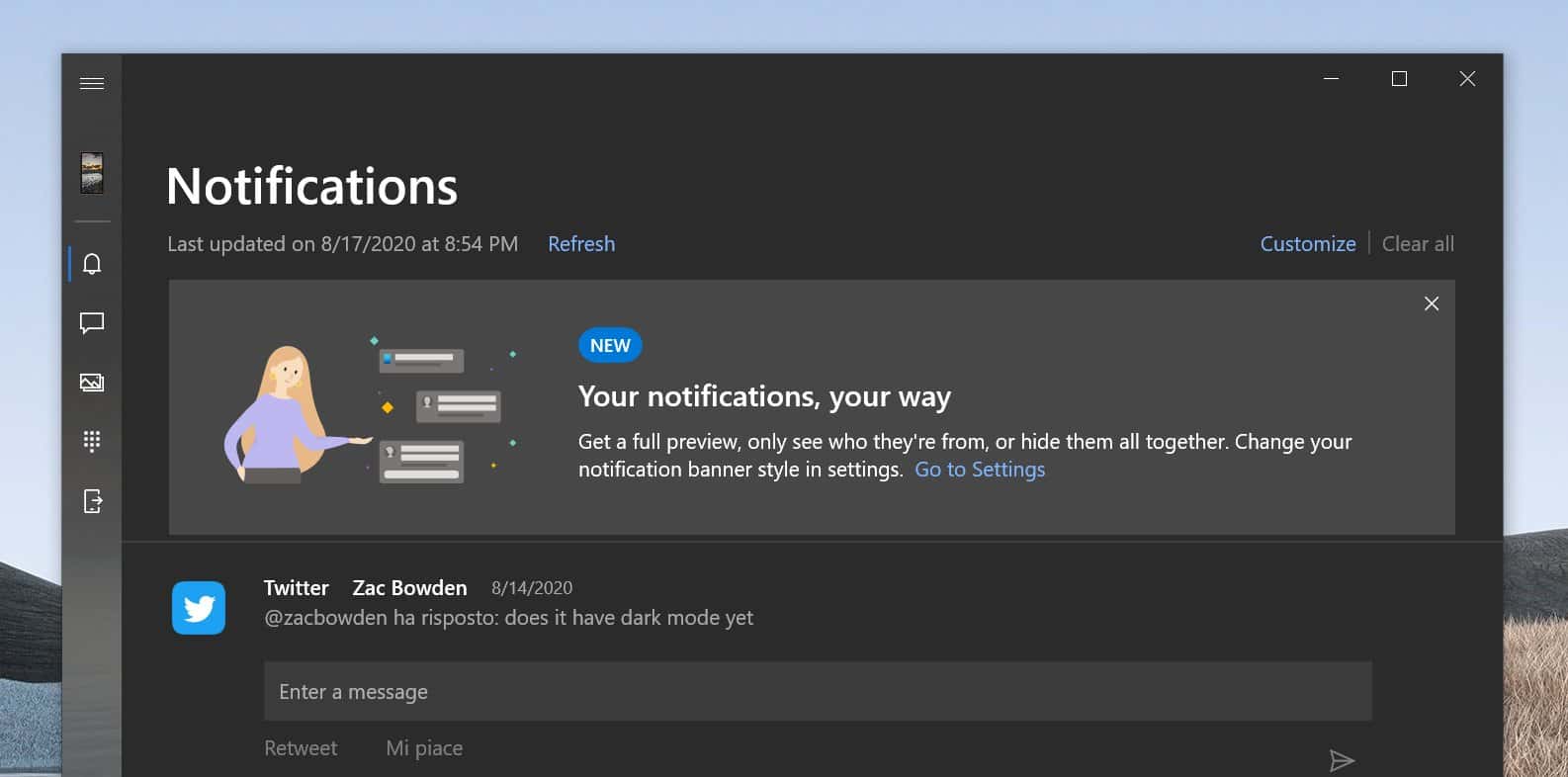Switch to the Messages chat icon

coord(92,323)
